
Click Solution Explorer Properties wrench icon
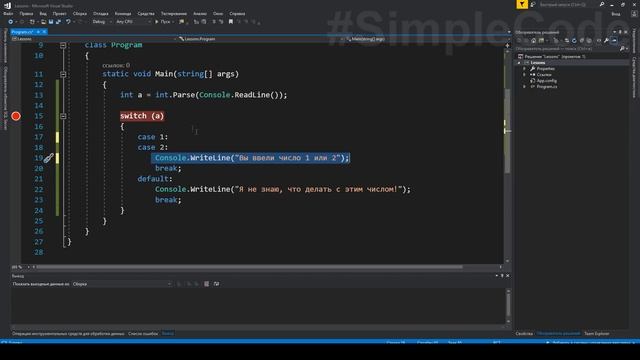pyautogui.click(x=607, y=40)
